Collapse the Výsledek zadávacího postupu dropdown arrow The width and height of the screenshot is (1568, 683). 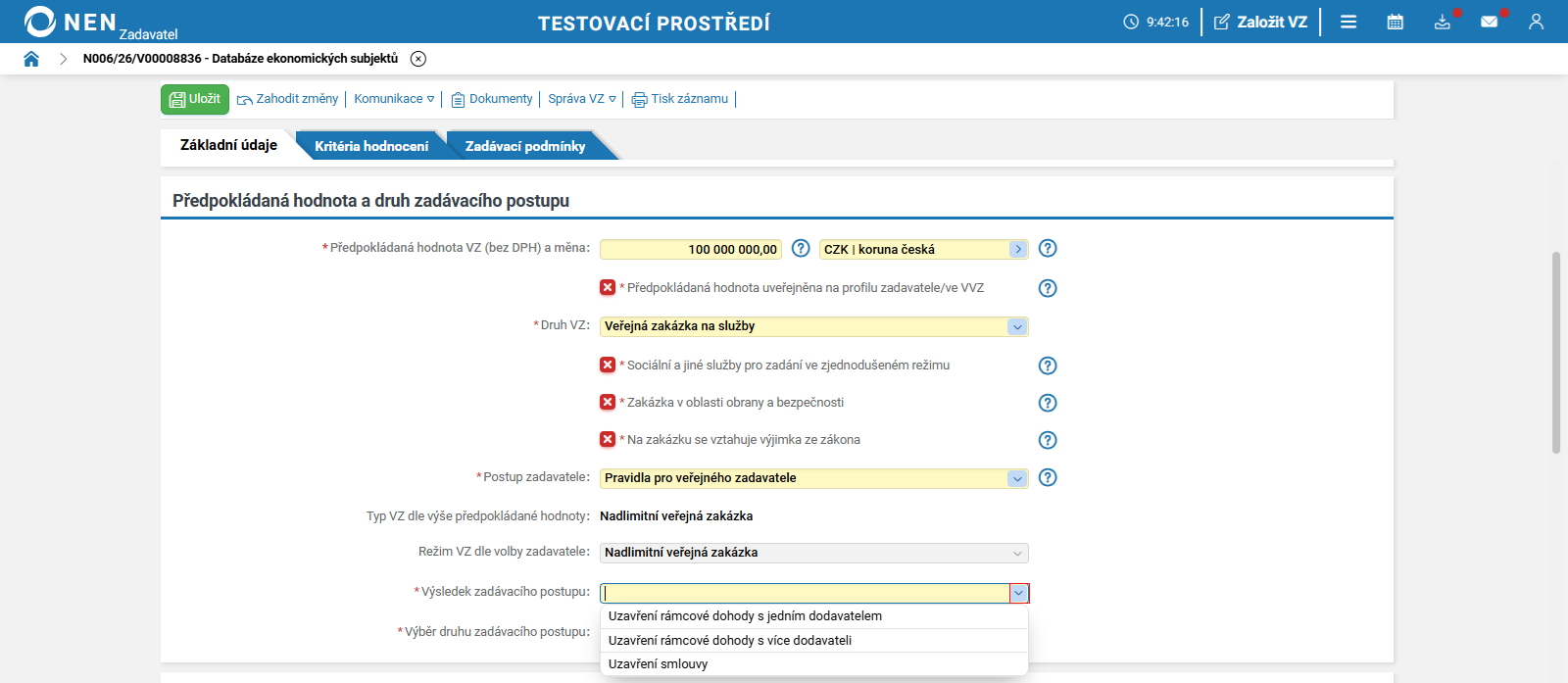coord(1019,593)
